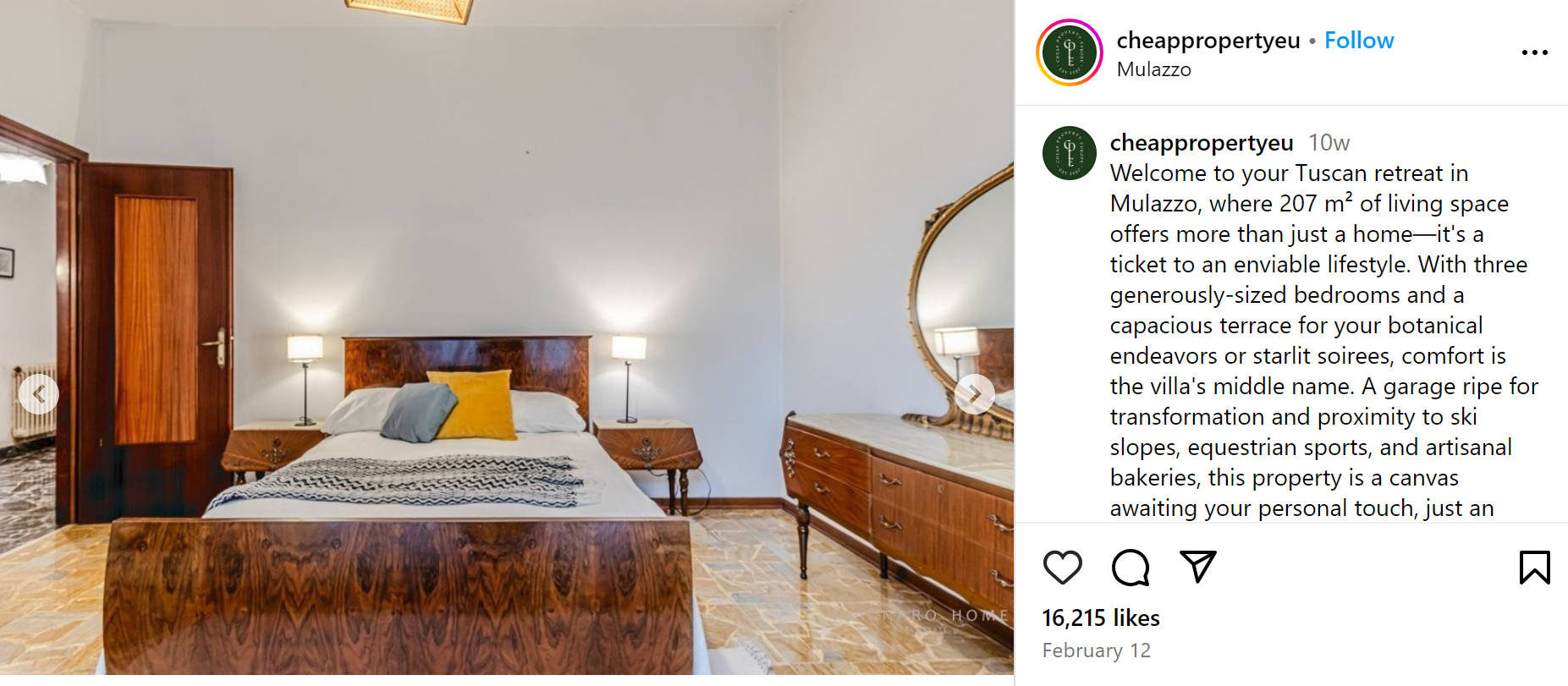Click the cheappropertyeu username above the caption
The image size is (1568, 686).
[x=1202, y=142]
